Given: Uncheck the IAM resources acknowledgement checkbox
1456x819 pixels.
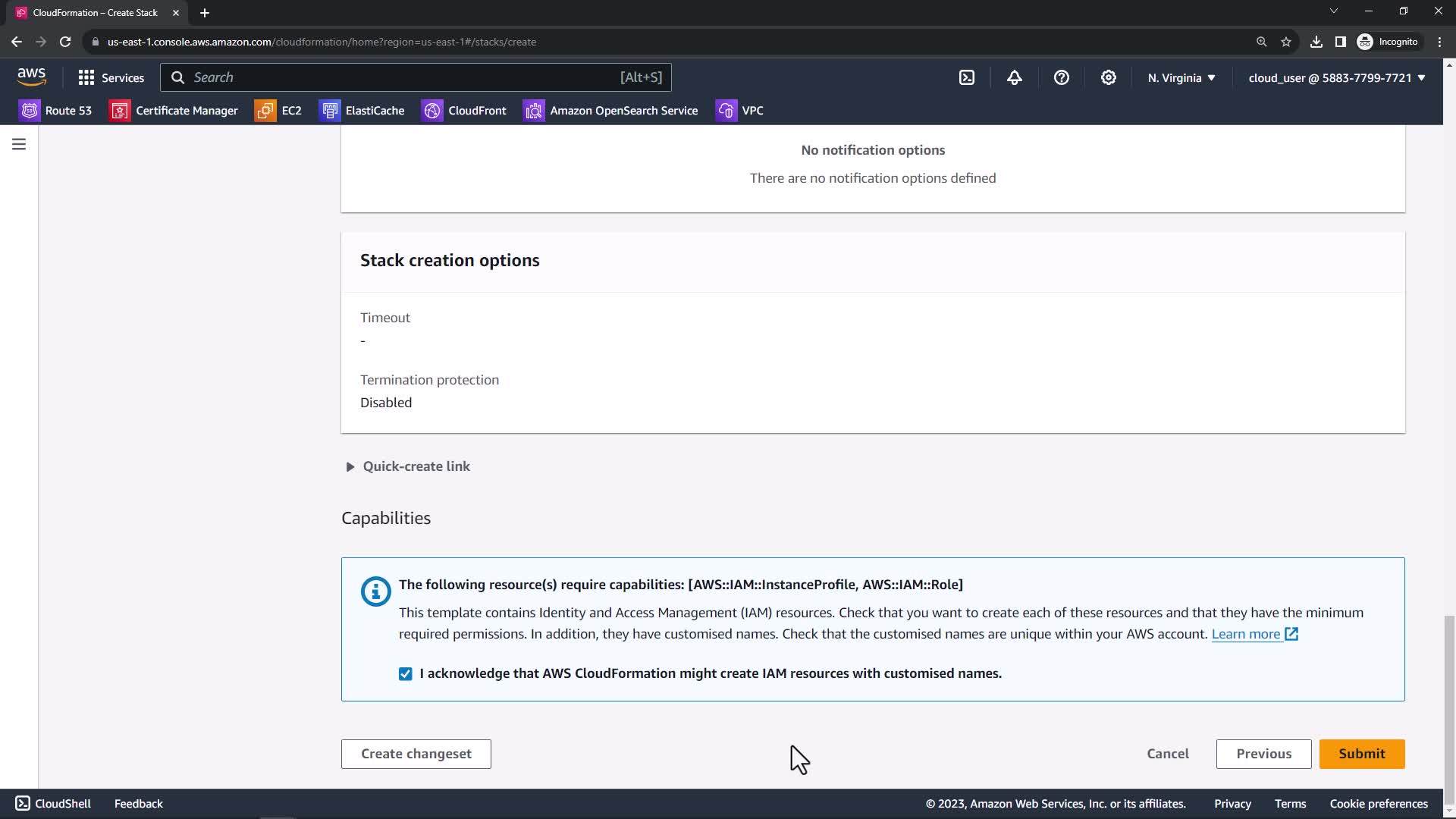Looking at the screenshot, I should point(406,674).
